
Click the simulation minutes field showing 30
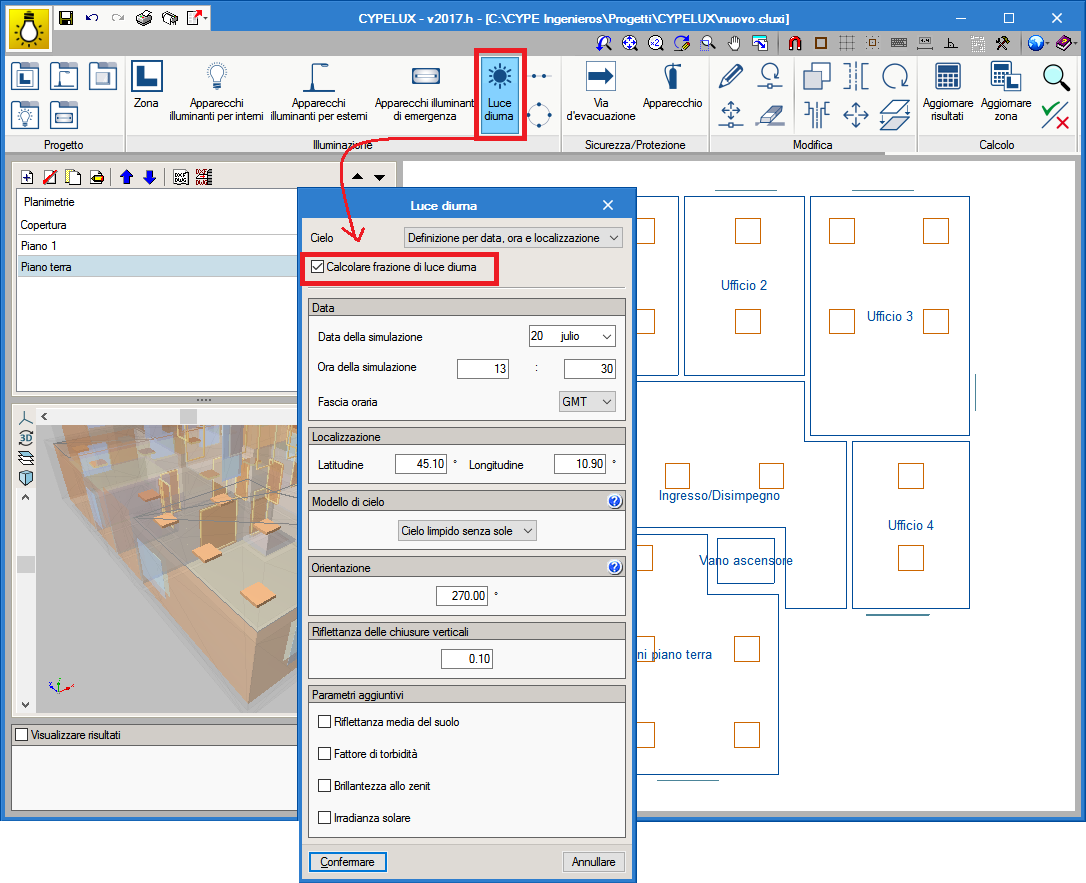pyautogui.click(x=589, y=368)
